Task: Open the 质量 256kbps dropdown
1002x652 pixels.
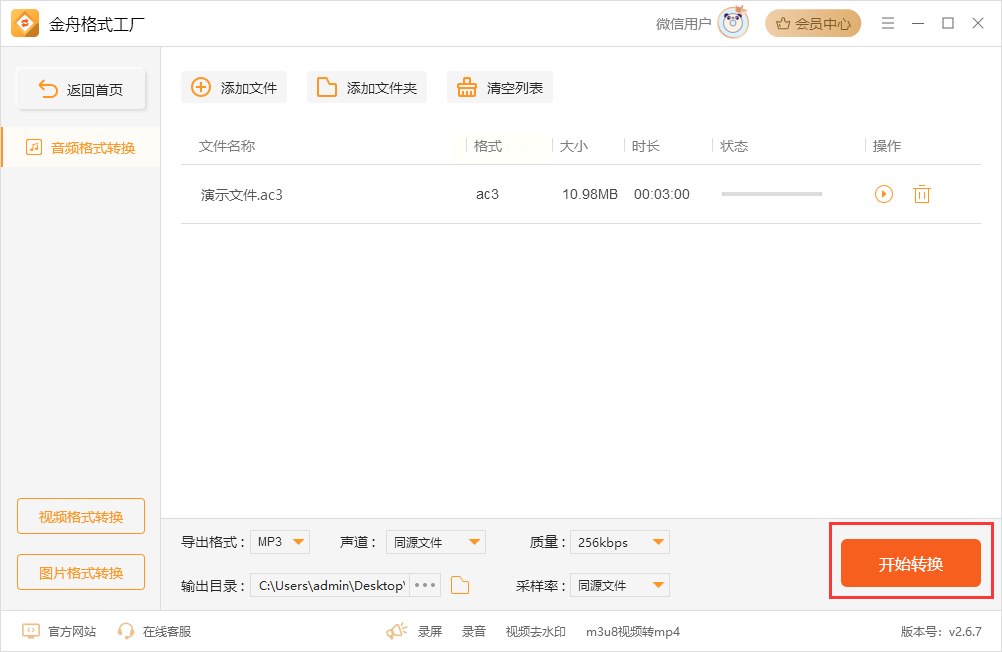Action: click(x=619, y=542)
